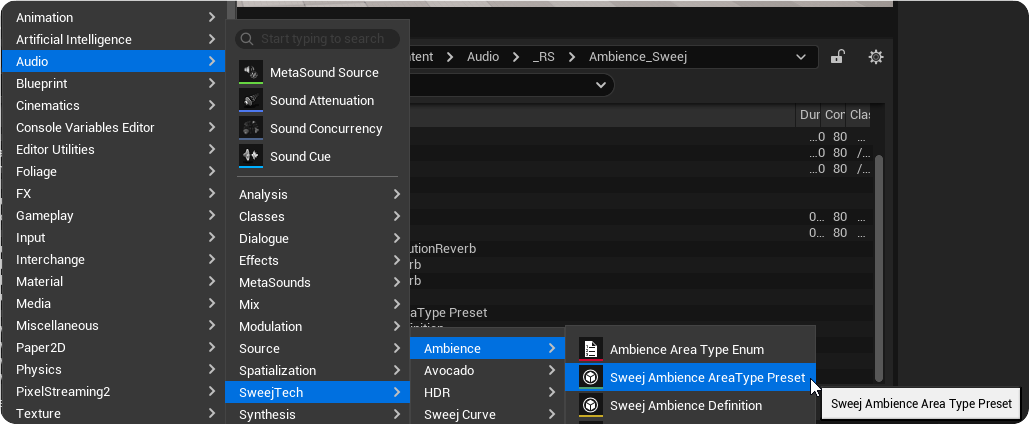Open content browser settings gear
This screenshot has width=1029, height=424.
[x=875, y=57]
